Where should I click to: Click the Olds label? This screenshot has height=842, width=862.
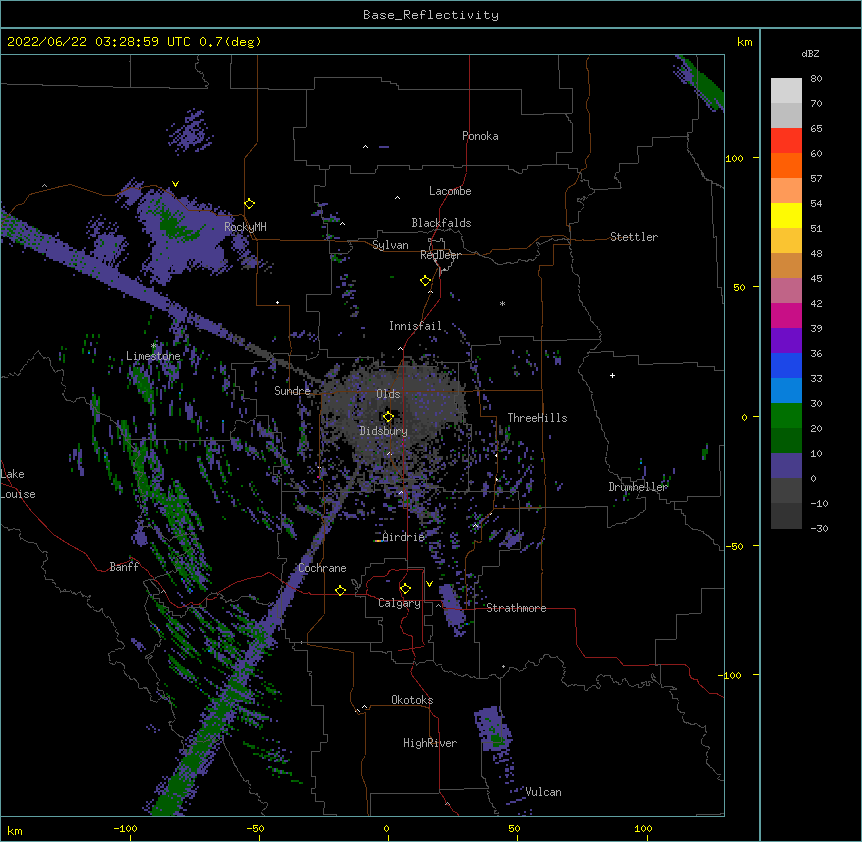[388, 394]
